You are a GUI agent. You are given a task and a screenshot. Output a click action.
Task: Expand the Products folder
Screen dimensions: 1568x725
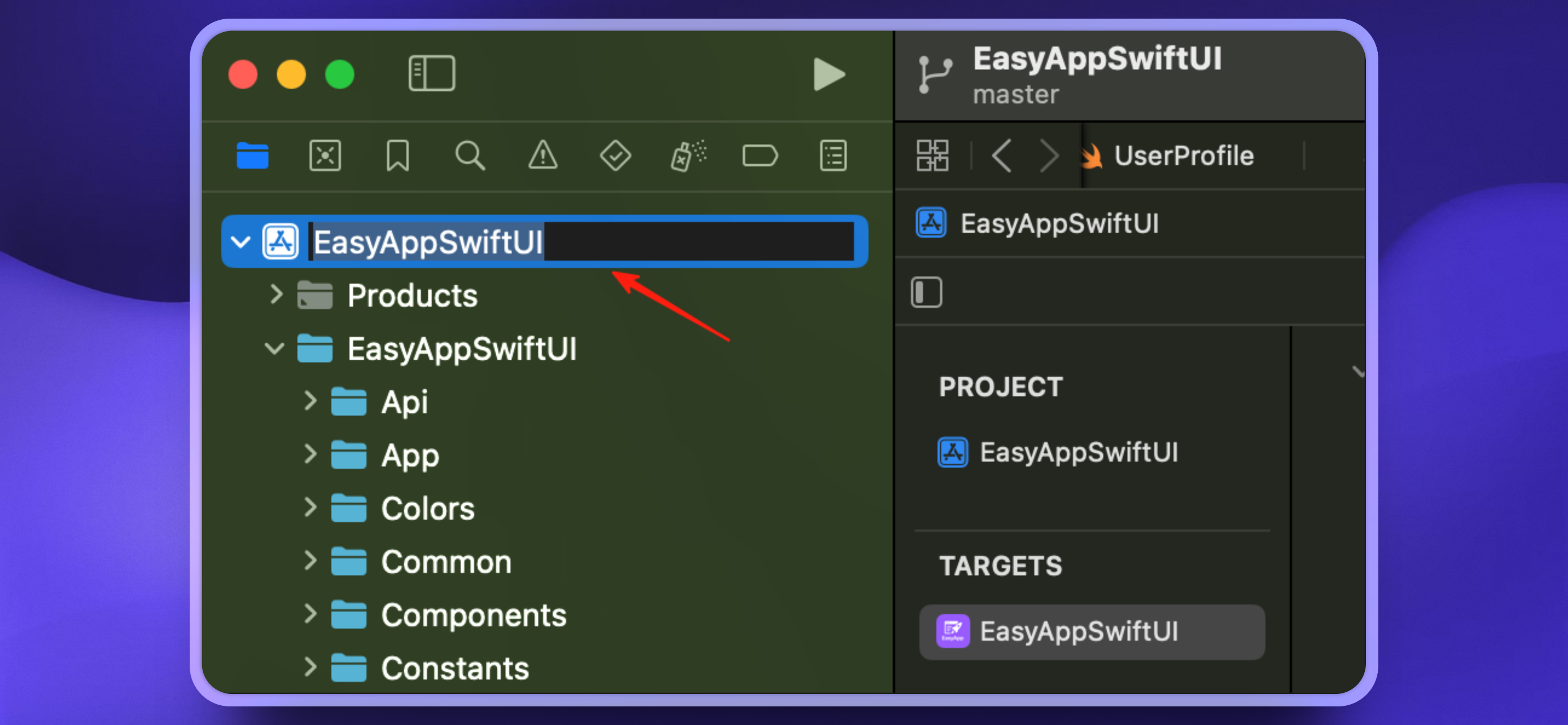point(276,295)
